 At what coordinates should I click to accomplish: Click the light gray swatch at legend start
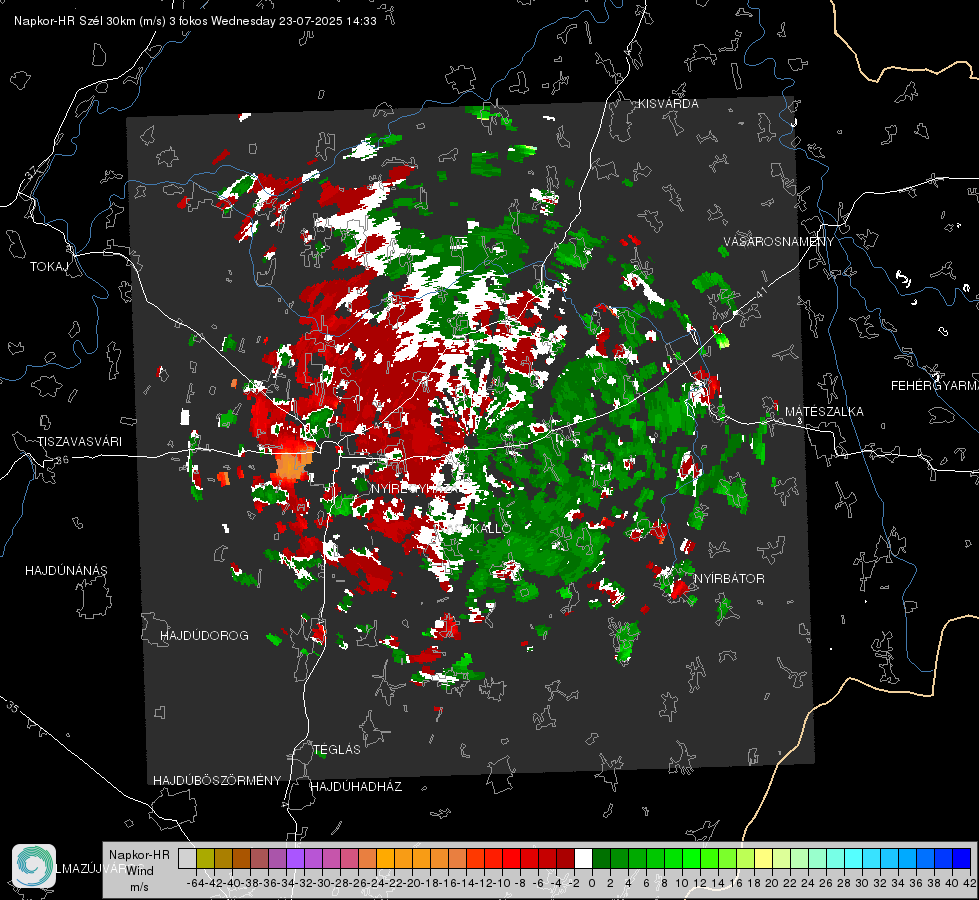point(187,858)
